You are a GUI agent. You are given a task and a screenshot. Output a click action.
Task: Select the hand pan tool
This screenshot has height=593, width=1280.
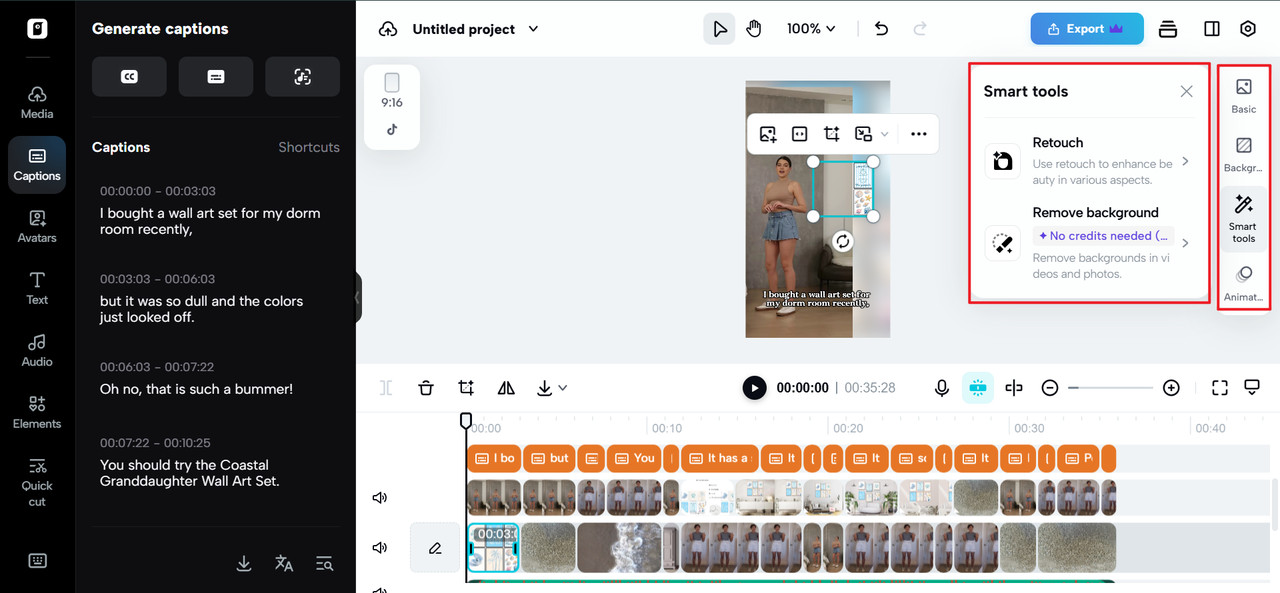754,29
